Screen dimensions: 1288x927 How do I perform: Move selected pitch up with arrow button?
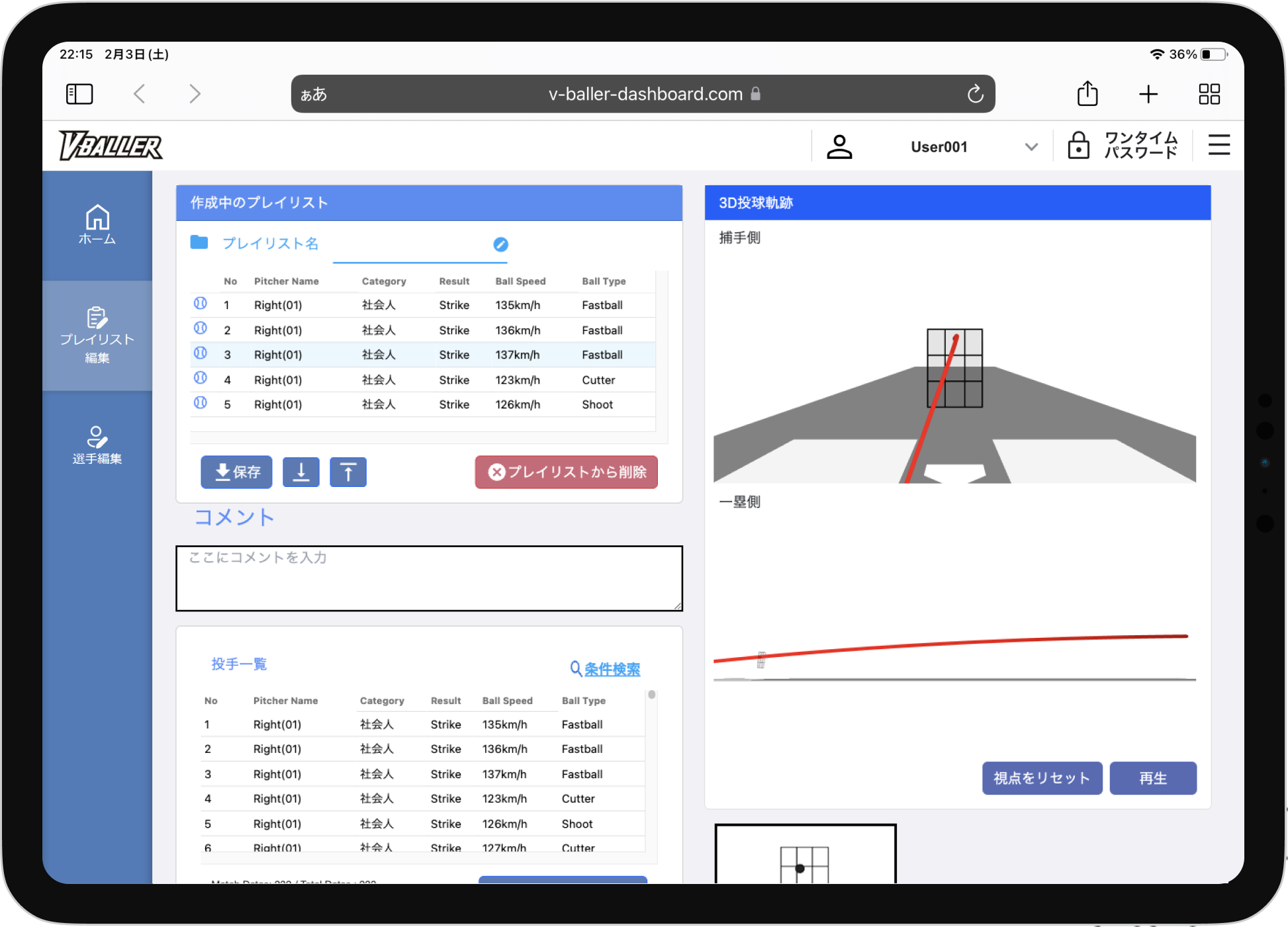coord(348,472)
